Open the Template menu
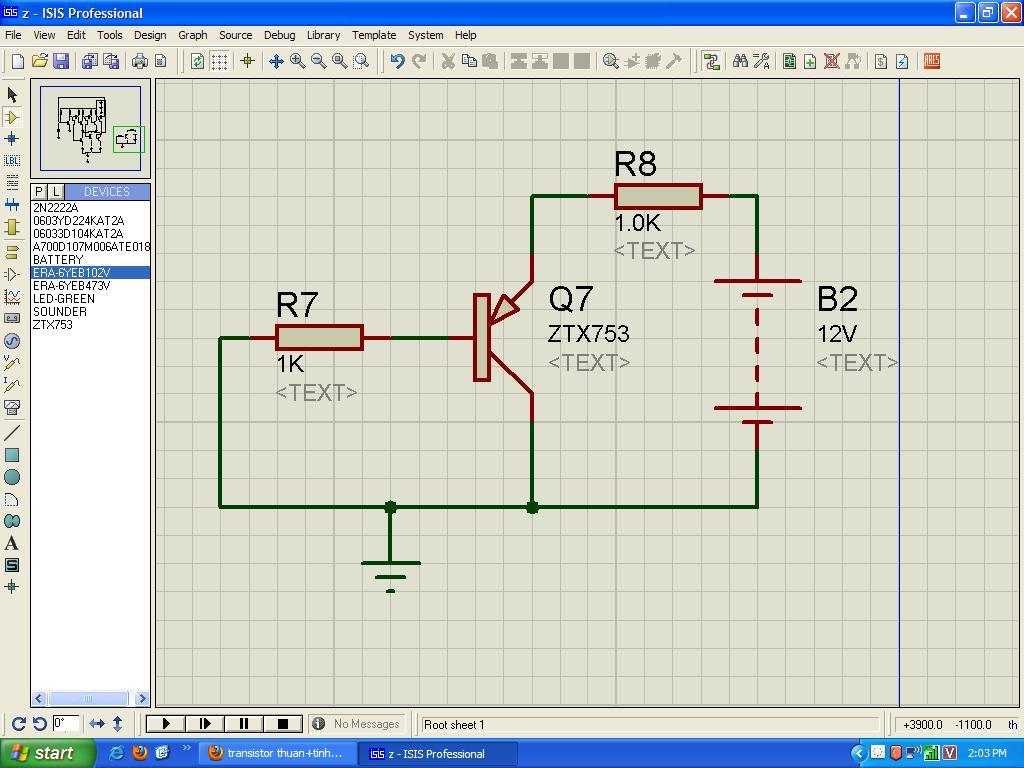This screenshot has width=1024, height=768. (374, 35)
